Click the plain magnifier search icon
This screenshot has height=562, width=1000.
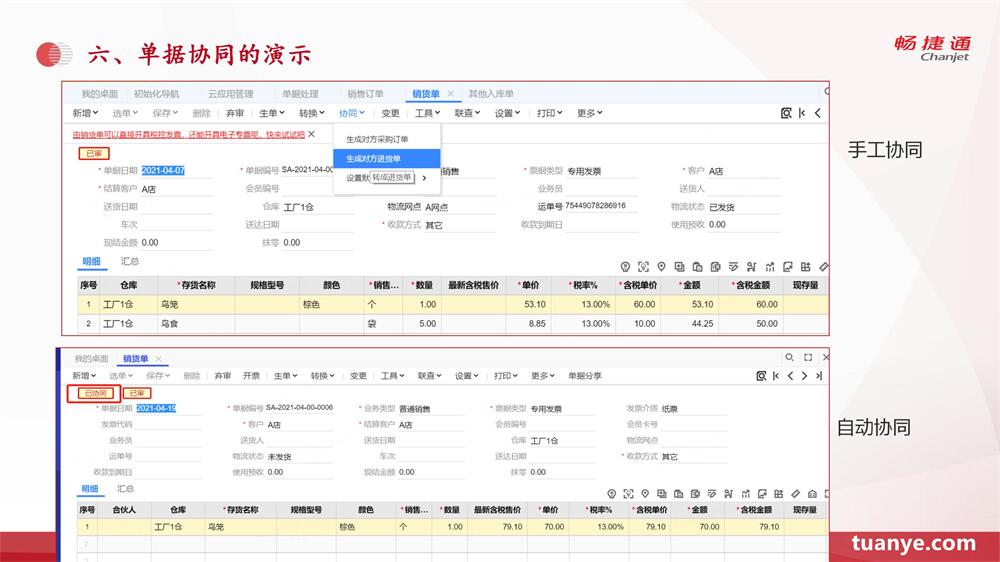(789, 357)
